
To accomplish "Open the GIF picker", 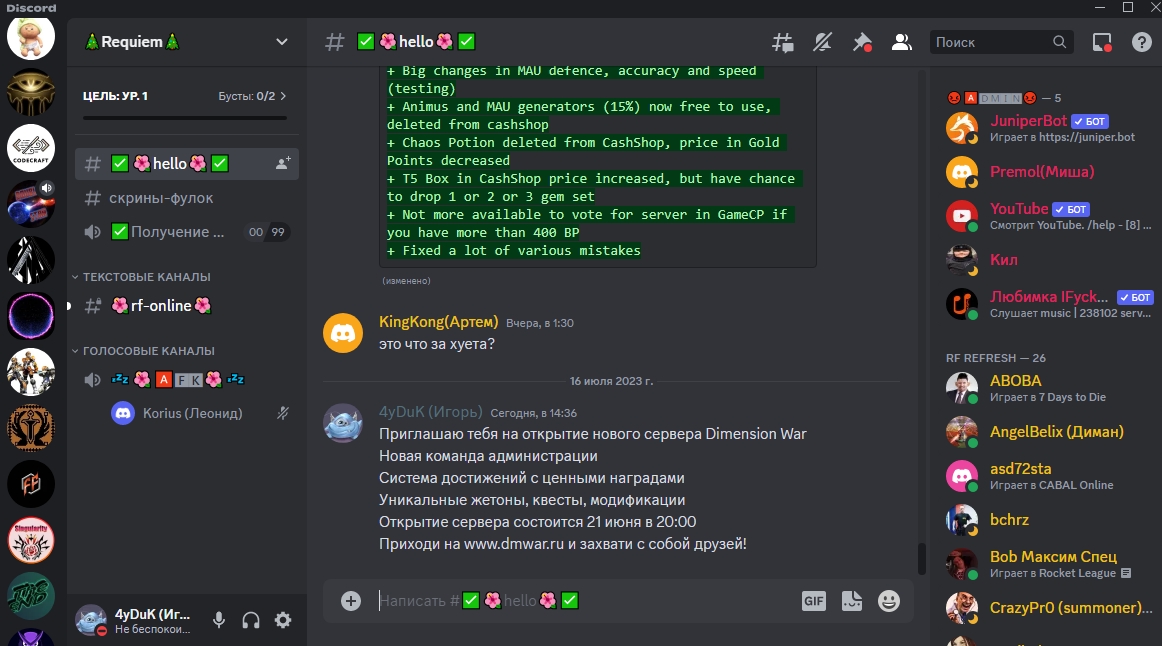I will (814, 601).
